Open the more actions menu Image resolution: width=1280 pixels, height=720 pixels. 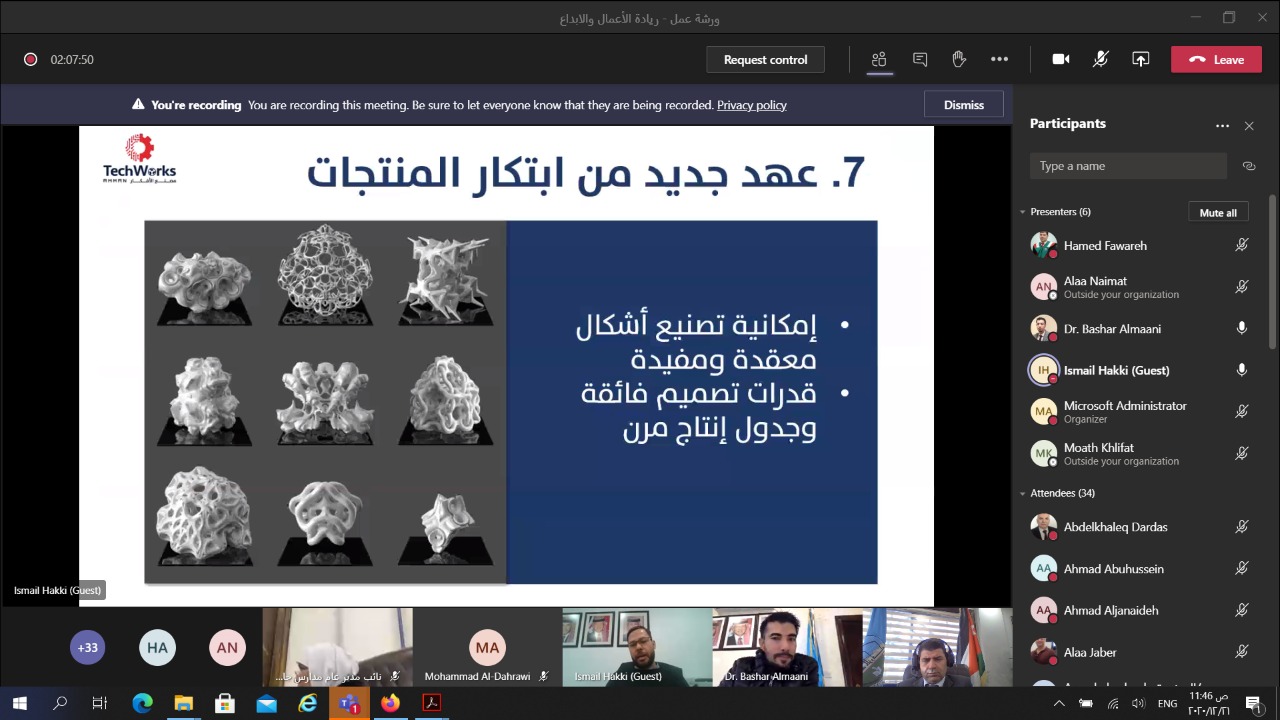[999, 59]
